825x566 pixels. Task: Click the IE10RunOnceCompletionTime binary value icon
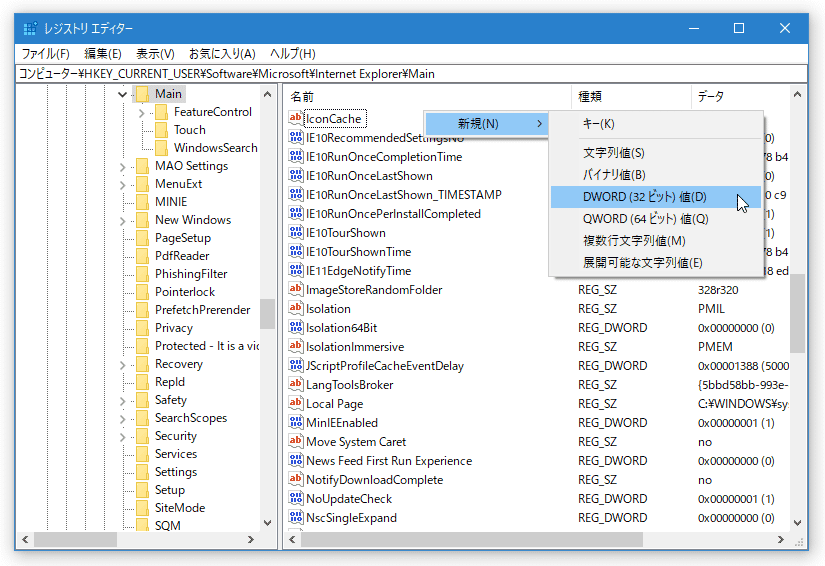pyautogui.click(x=296, y=156)
